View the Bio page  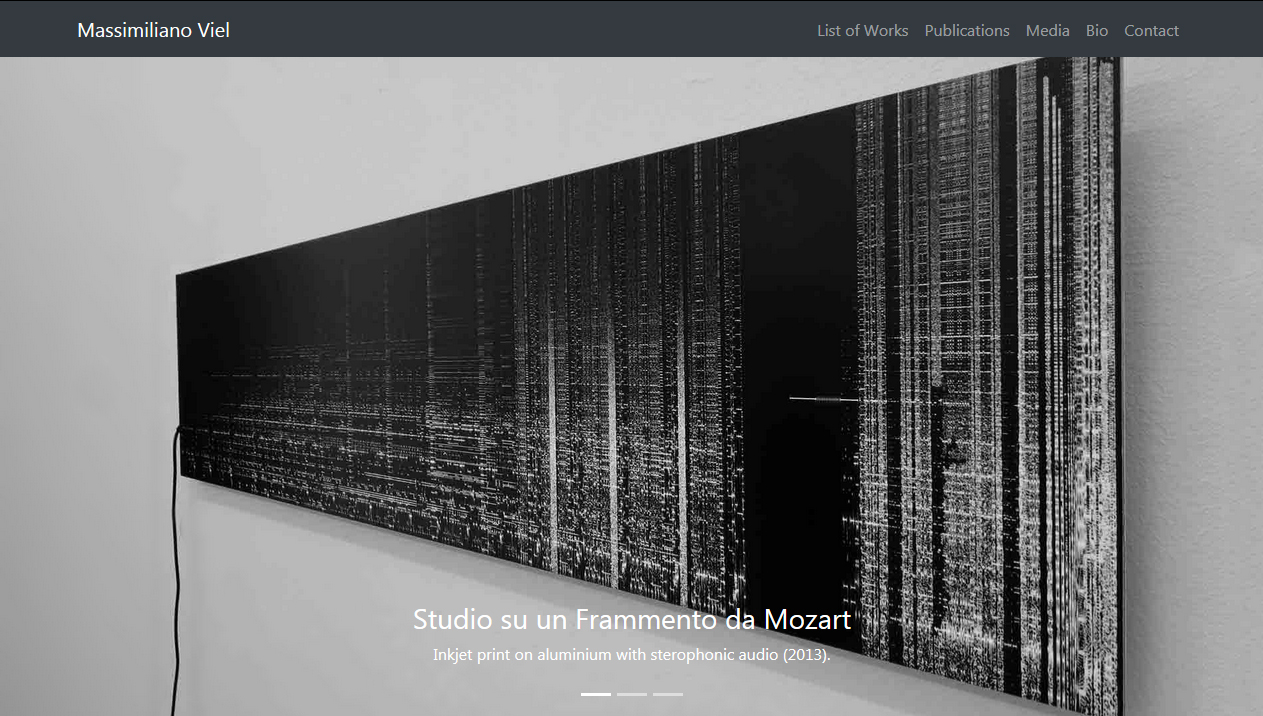(x=1097, y=30)
